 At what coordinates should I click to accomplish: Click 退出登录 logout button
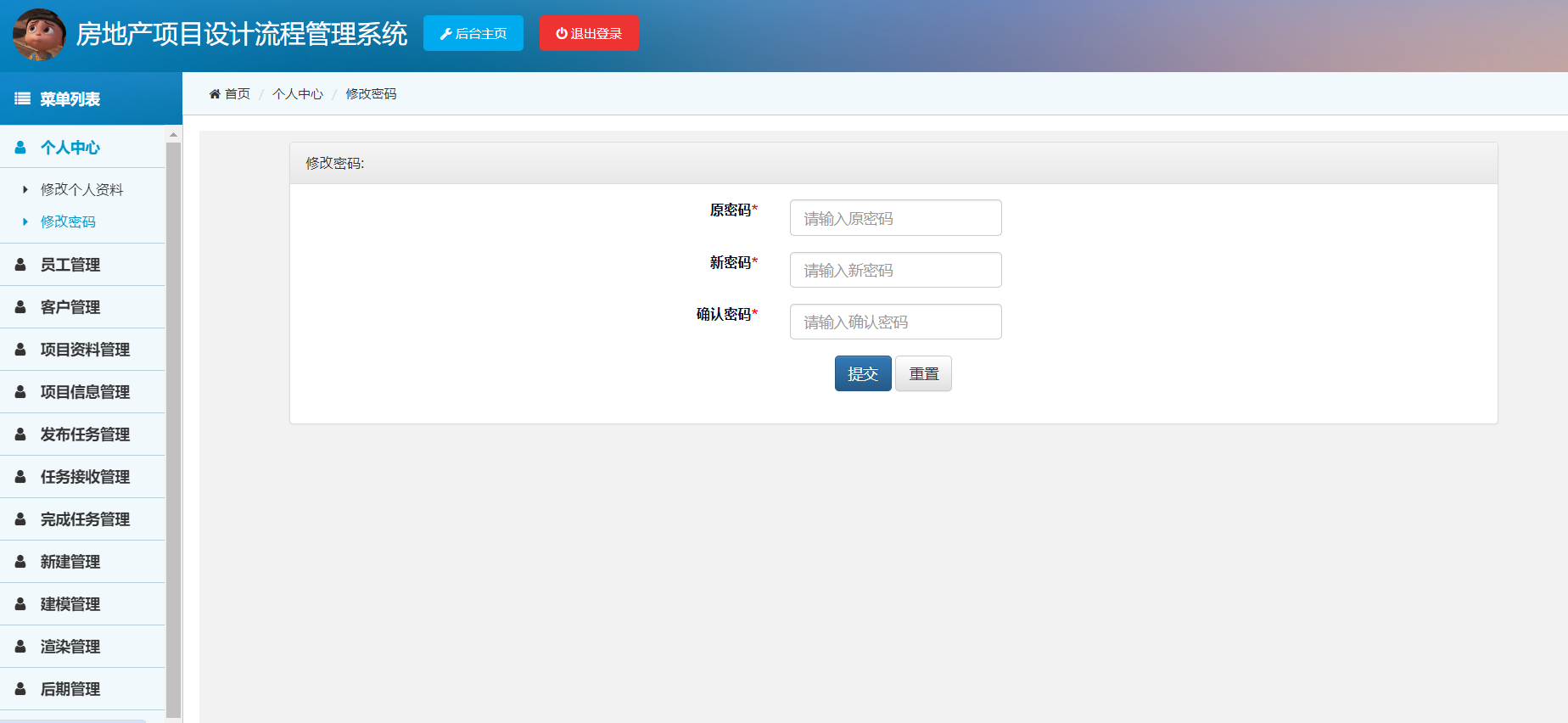click(x=589, y=33)
